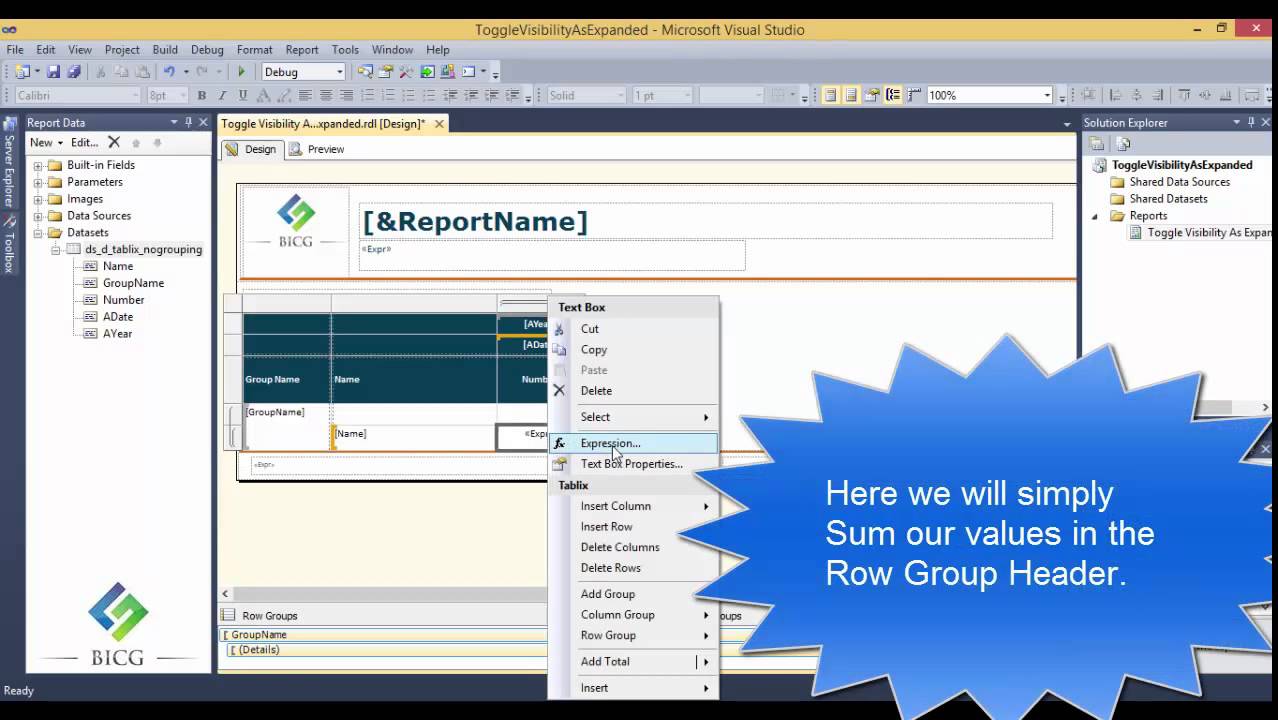This screenshot has height=720, width=1278.
Task: Click the Center alignment icon
Action: click(326, 96)
